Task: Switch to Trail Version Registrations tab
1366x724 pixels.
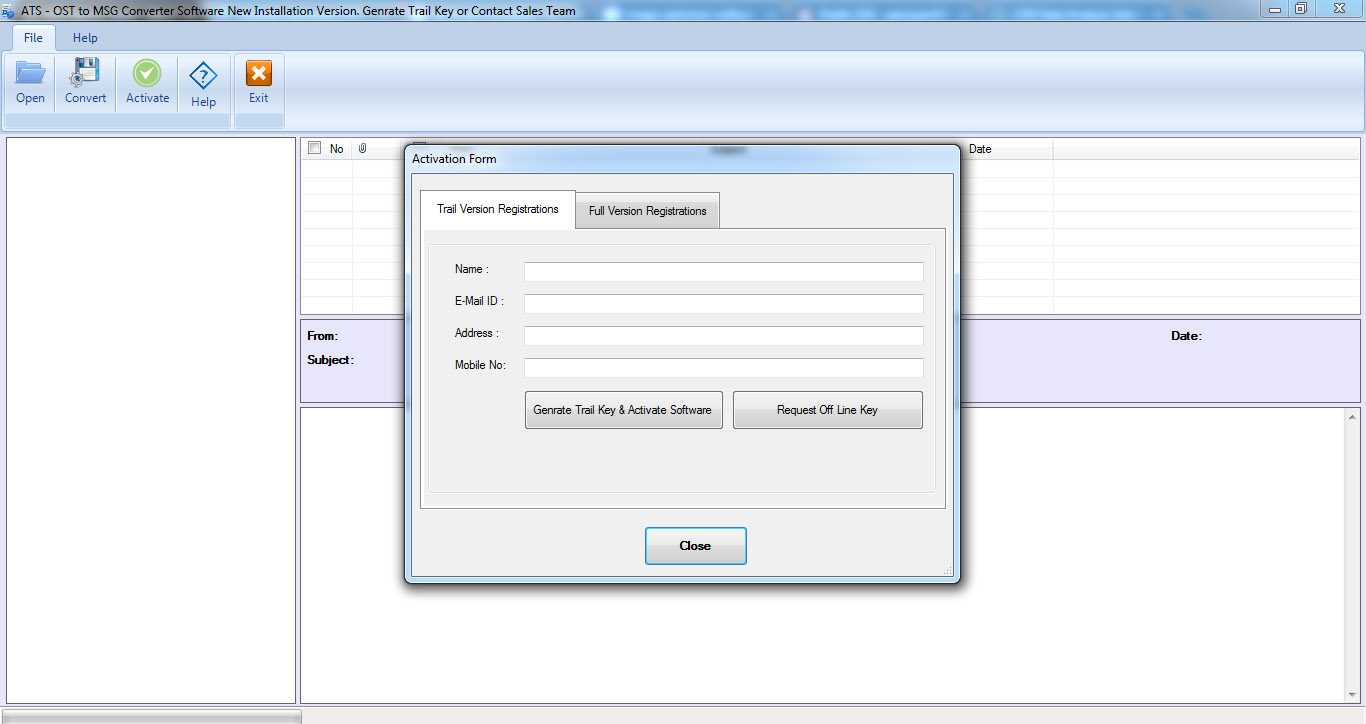Action: 498,209
